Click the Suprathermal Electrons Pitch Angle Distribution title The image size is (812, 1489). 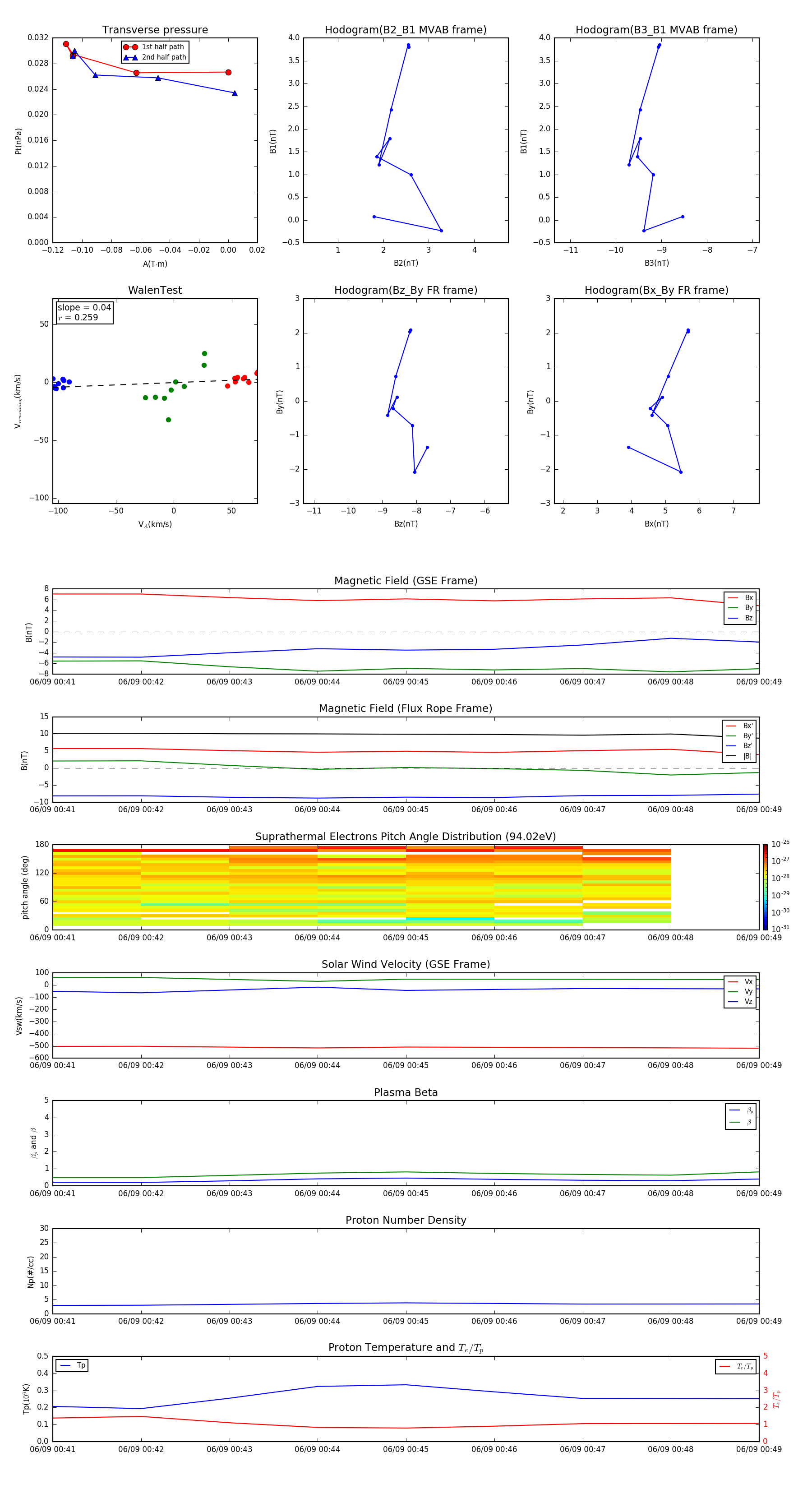pos(406,837)
